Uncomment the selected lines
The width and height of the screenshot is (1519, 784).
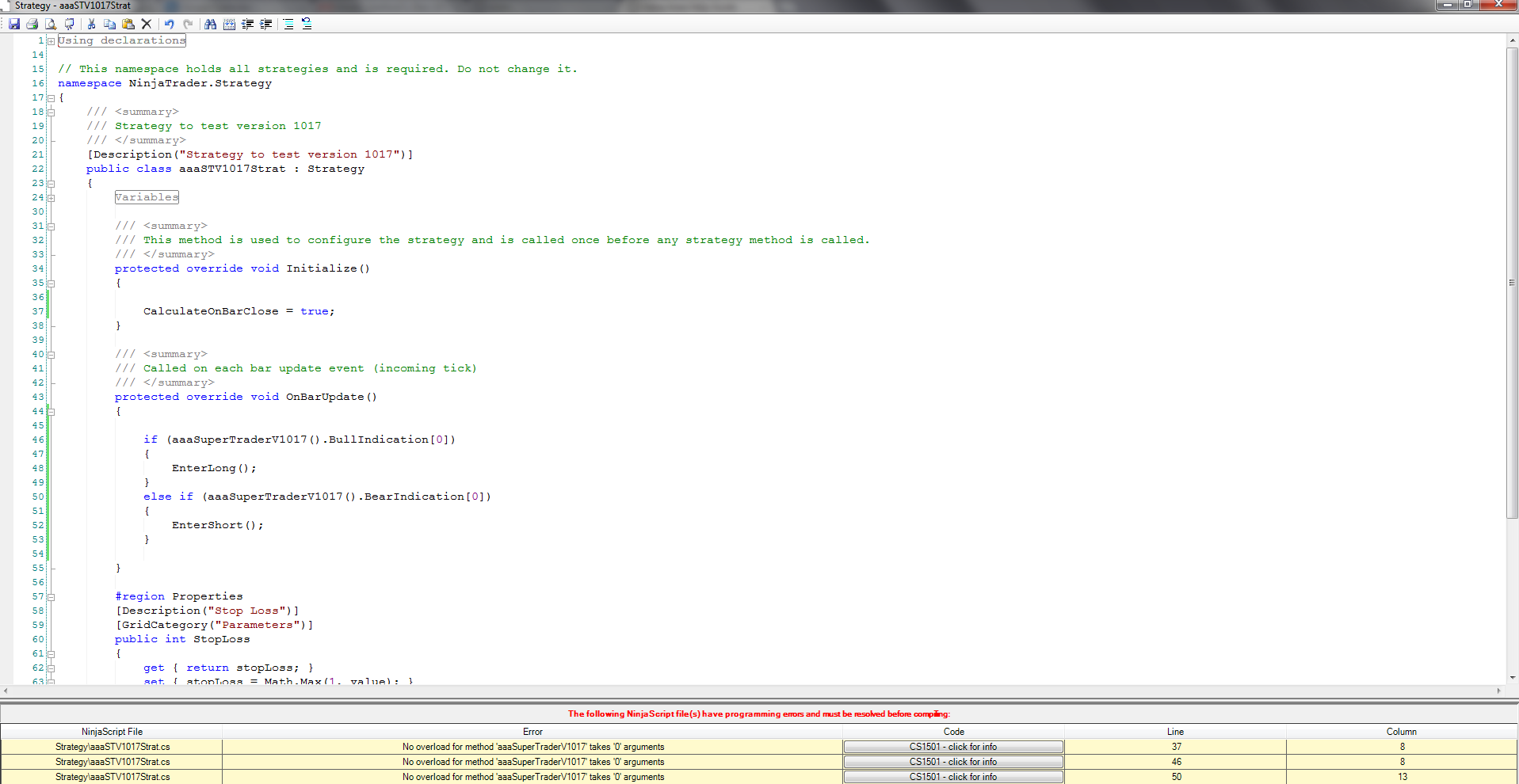click(x=307, y=24)
